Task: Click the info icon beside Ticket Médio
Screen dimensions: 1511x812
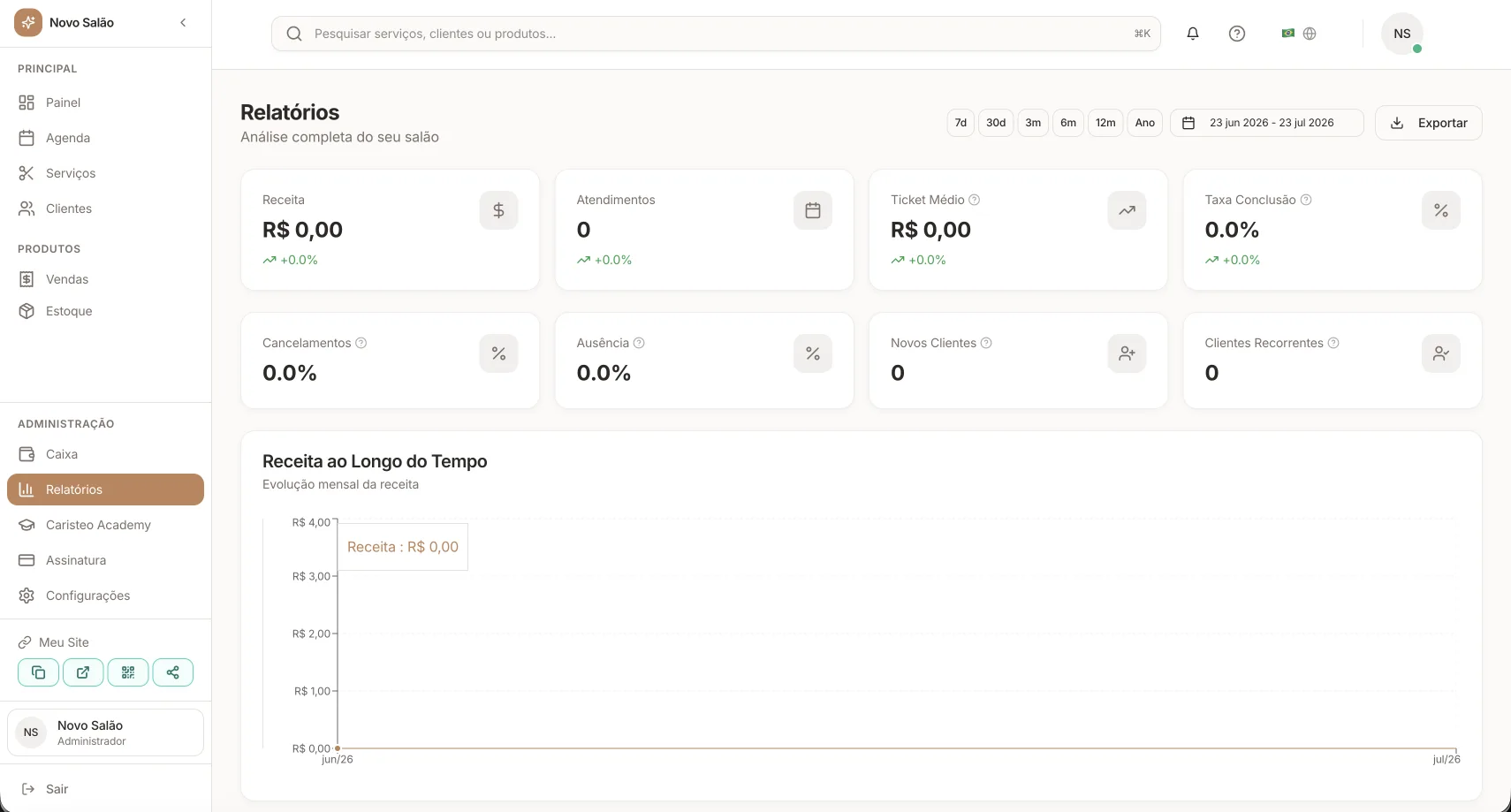Action: tap(975, 200)
